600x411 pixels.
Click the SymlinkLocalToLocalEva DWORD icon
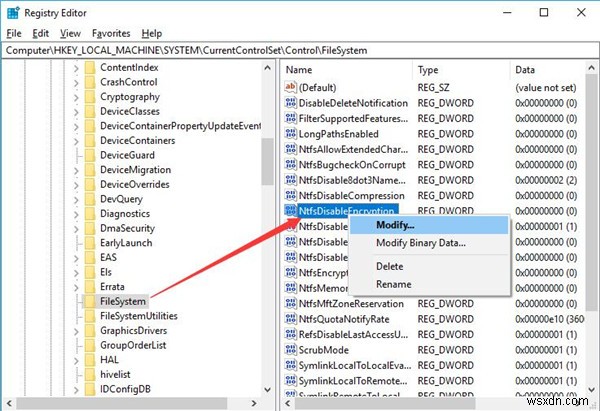(290, 365)
